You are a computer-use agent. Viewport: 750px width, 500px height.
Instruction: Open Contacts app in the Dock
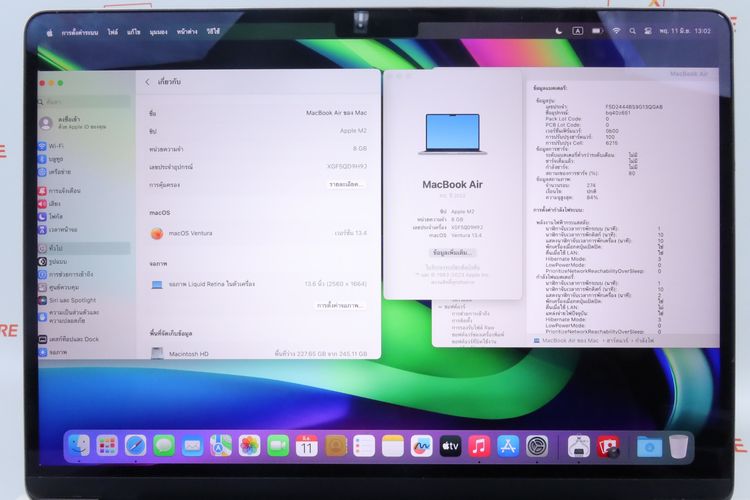pyautogui.click(x=336, y=446)
